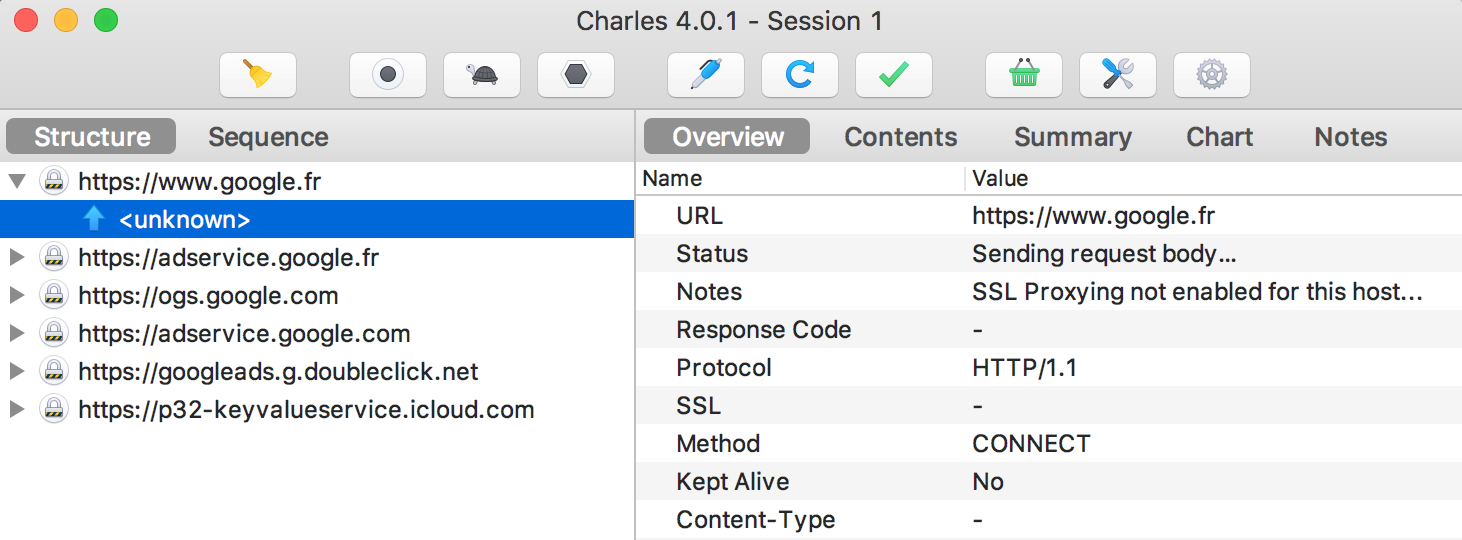Validate selected responses with the green checkmark
Screen dimensions: 1462x540
(x=894, y=75)
